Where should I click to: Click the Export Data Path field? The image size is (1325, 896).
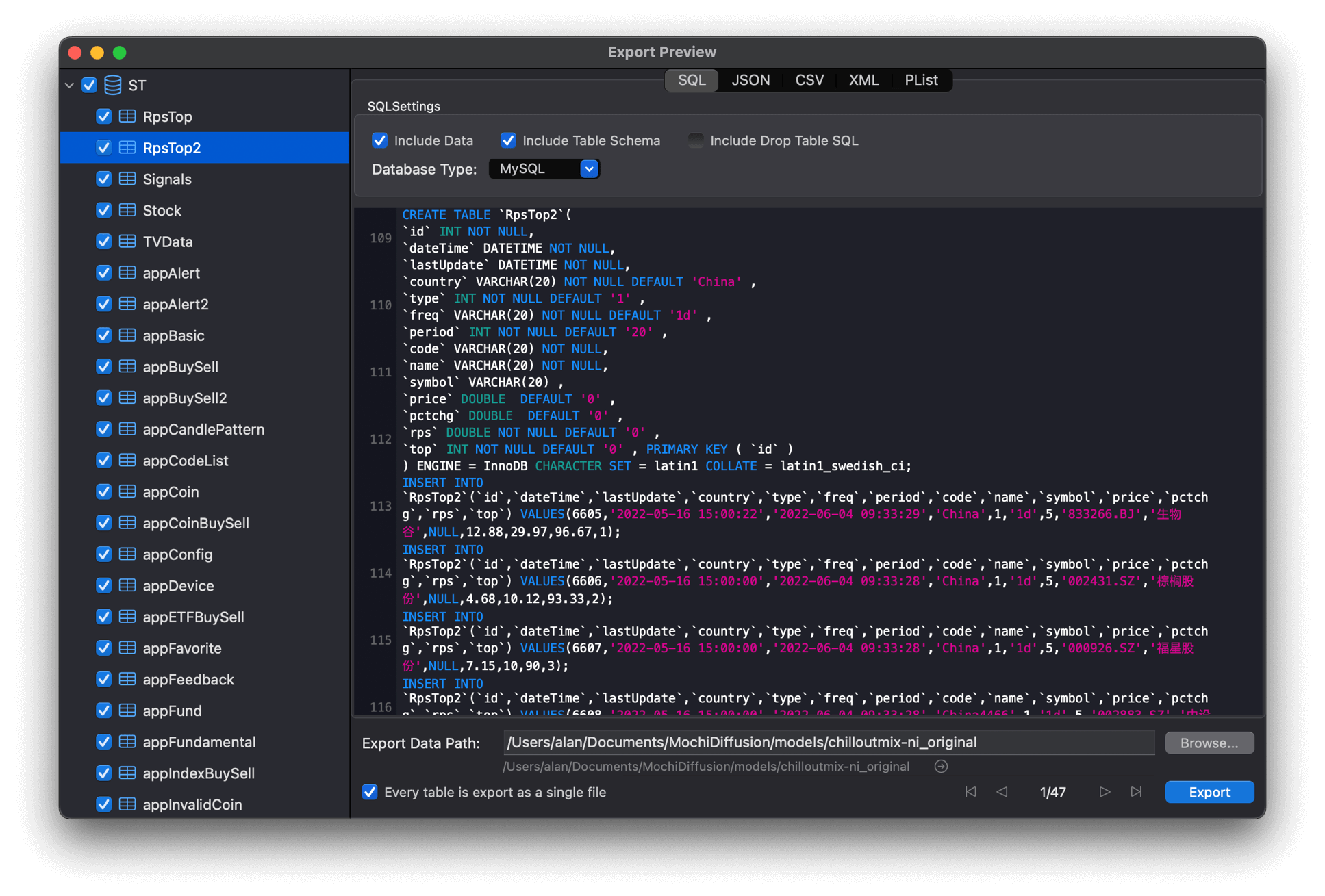(829, 743)
